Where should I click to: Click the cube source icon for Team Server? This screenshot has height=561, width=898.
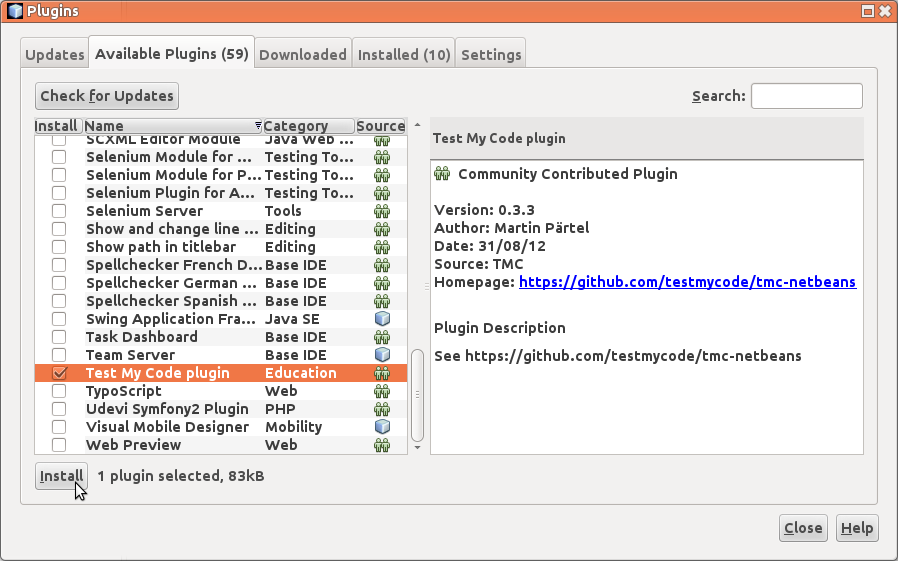pos(381,355)
